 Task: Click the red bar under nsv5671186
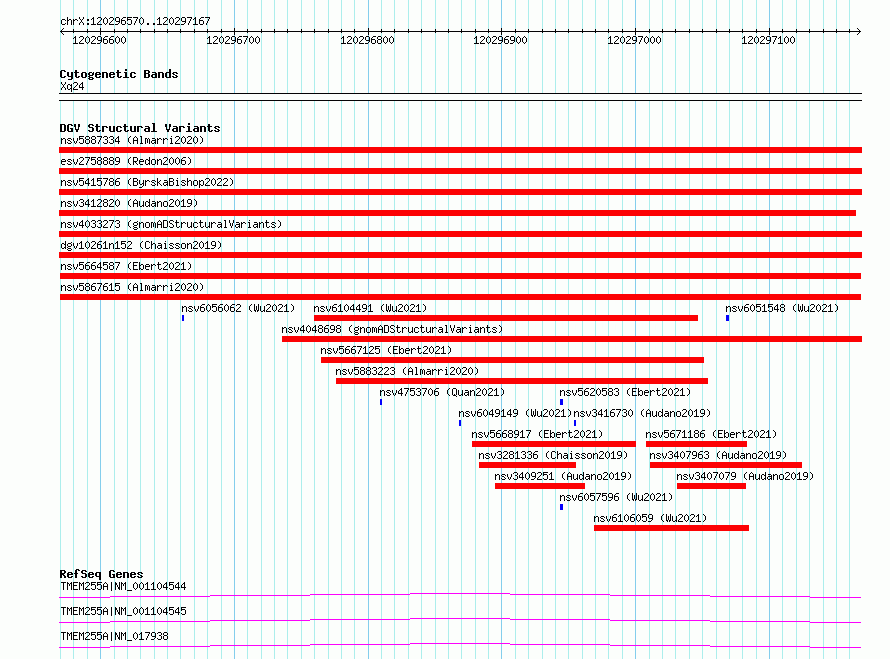(x=696, y=444)
